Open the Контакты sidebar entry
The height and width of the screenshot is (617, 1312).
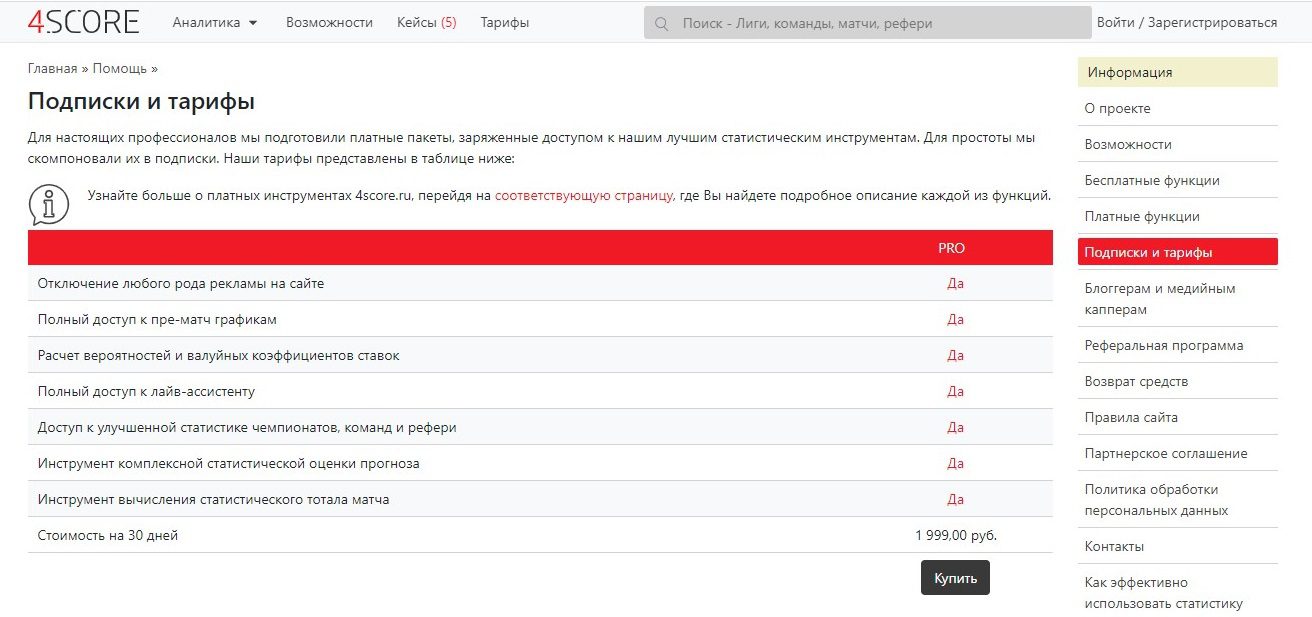(x=1113, y=546)
